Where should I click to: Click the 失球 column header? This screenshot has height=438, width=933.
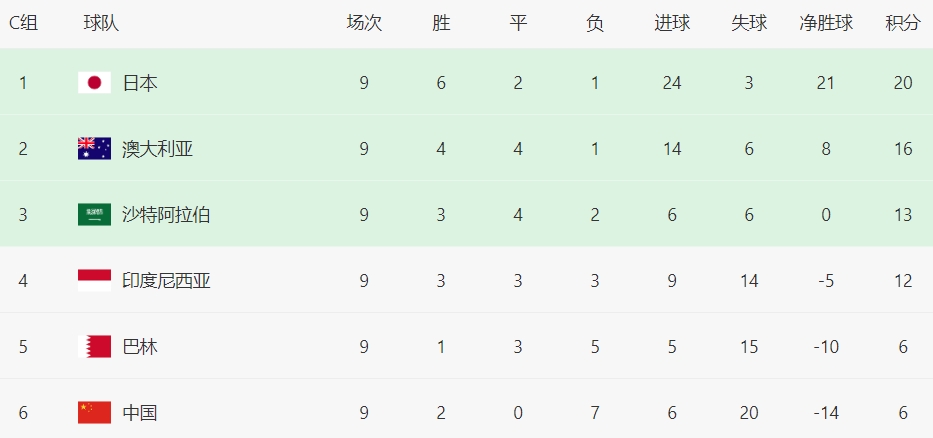749,23
